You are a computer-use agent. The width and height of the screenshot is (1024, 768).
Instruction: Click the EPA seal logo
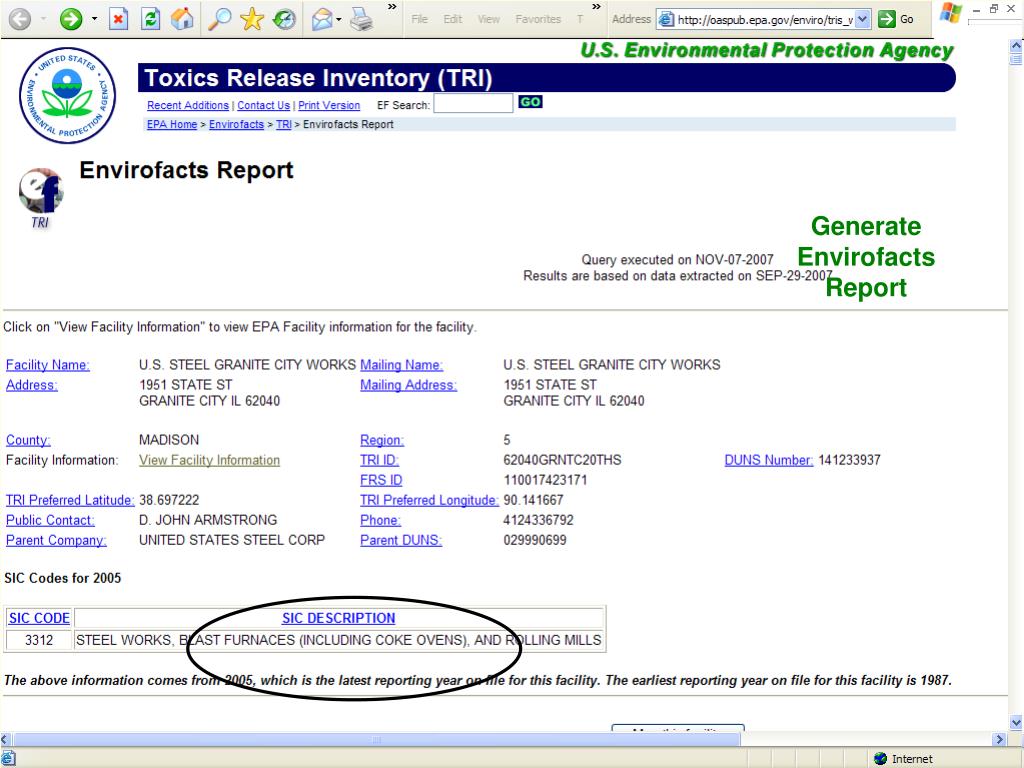pos(67,95)
